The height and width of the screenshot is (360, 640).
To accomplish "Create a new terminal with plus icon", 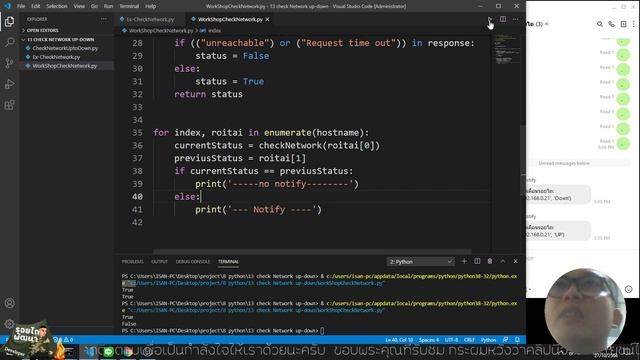I will 464,261.
